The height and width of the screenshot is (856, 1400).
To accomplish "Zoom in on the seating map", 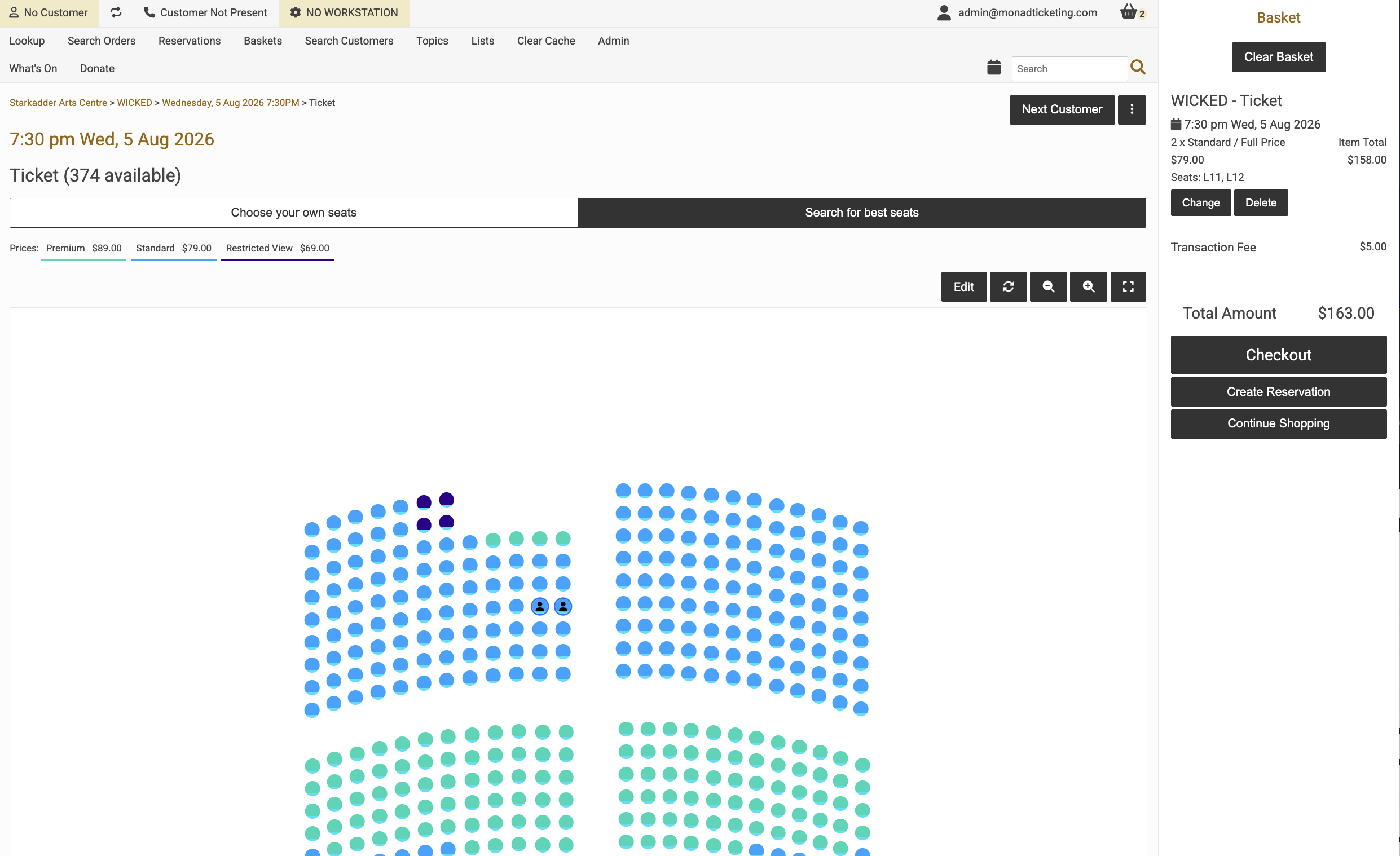I will [x=1088, y=287].
